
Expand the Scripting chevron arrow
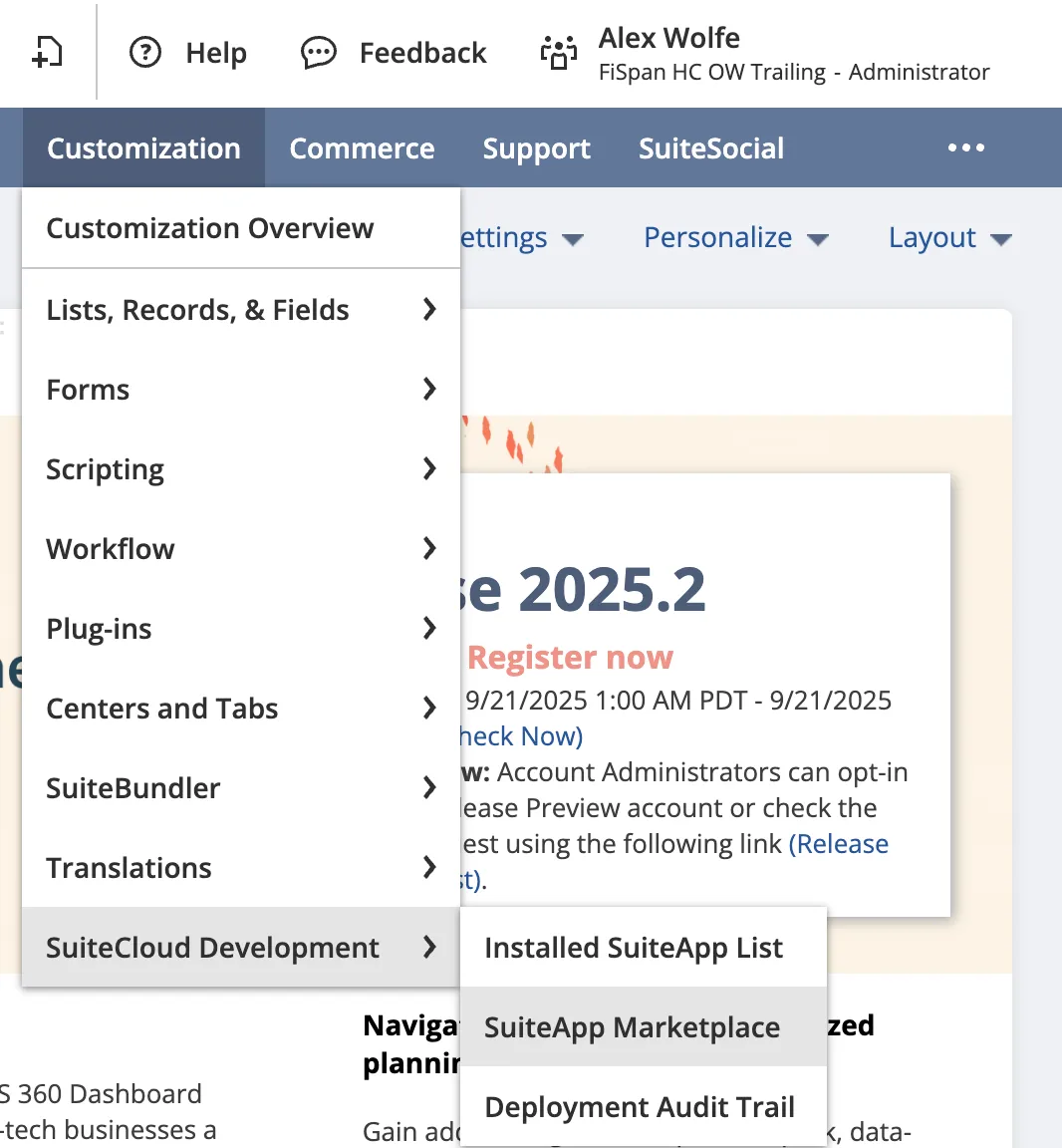tap(429, 468)
